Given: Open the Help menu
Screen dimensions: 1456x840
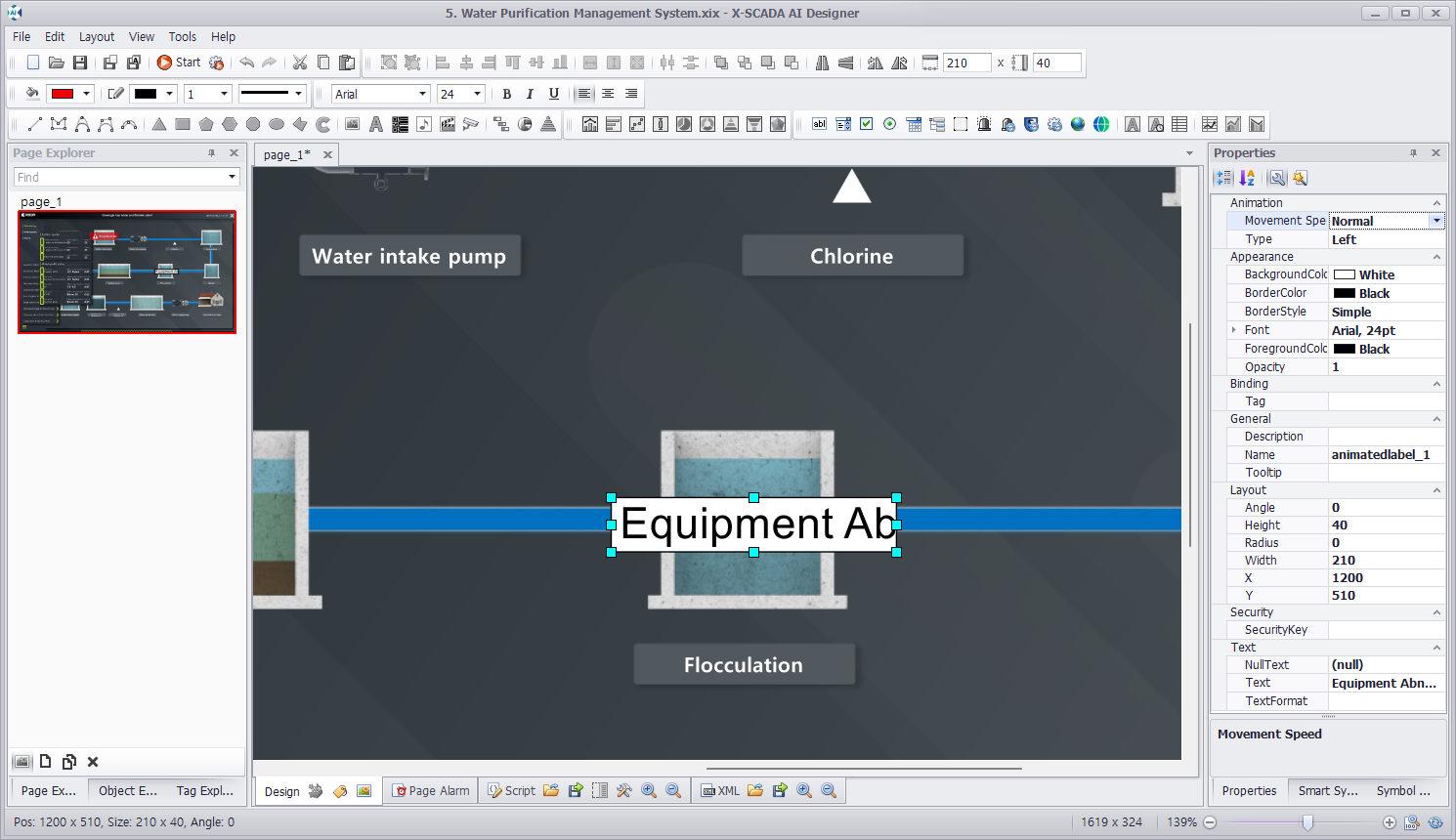Looking at the screenshot, I should point(224,36).
